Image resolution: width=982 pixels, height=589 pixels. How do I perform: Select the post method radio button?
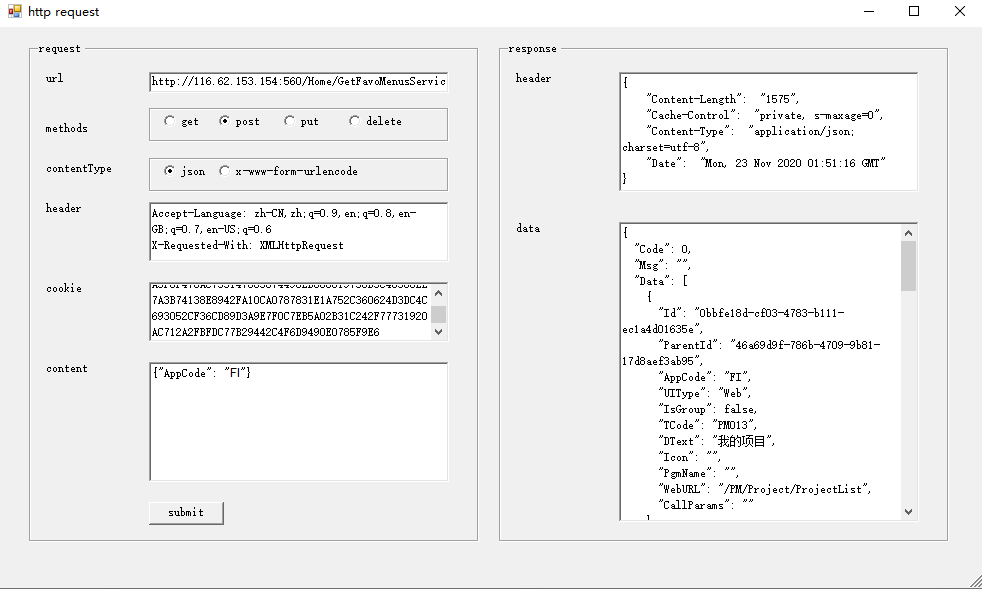tap(225, 121)
